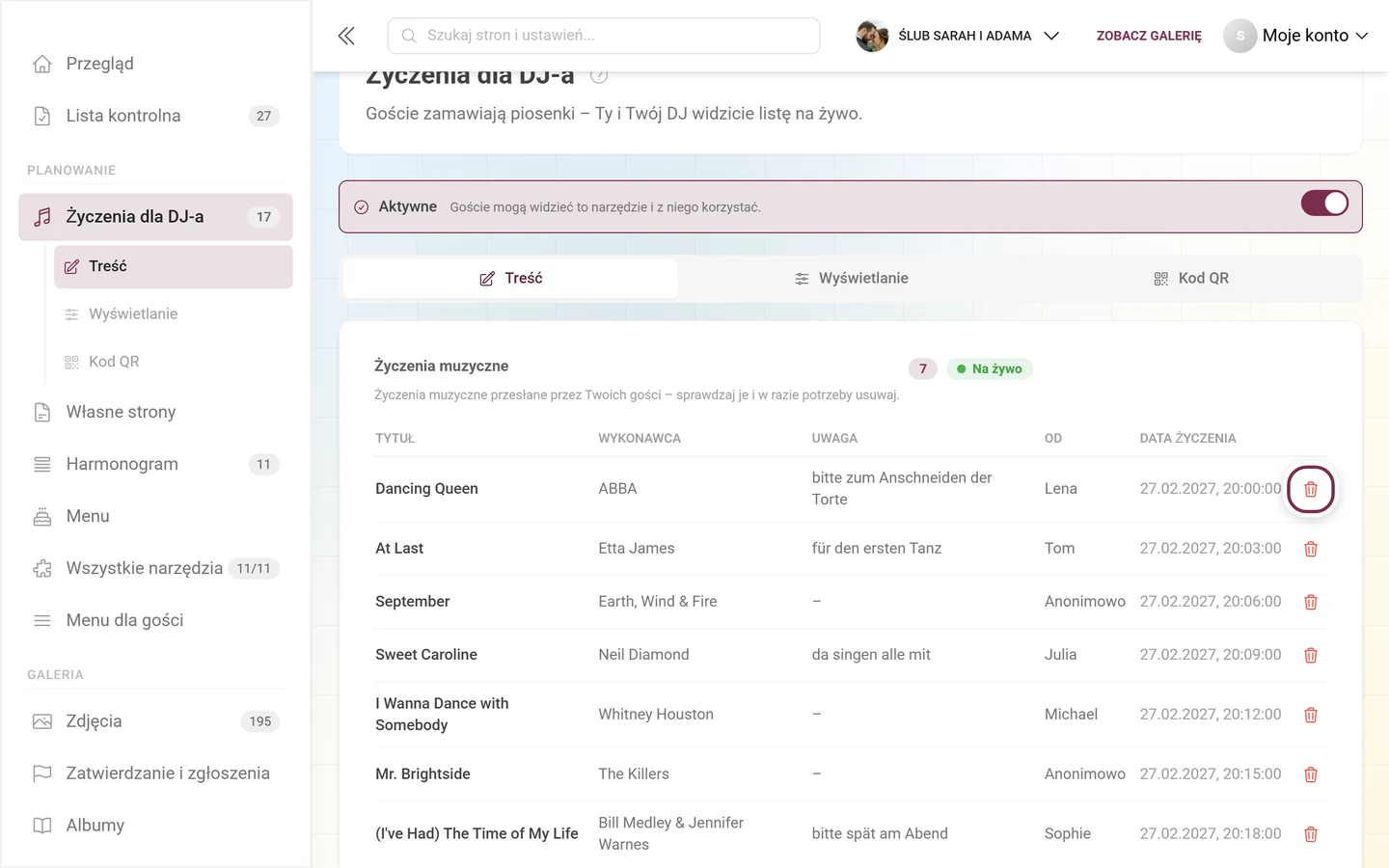Expand the Moje konto account menu
This screenshot has width=1389, height=868.
(x=1296, y=36)
